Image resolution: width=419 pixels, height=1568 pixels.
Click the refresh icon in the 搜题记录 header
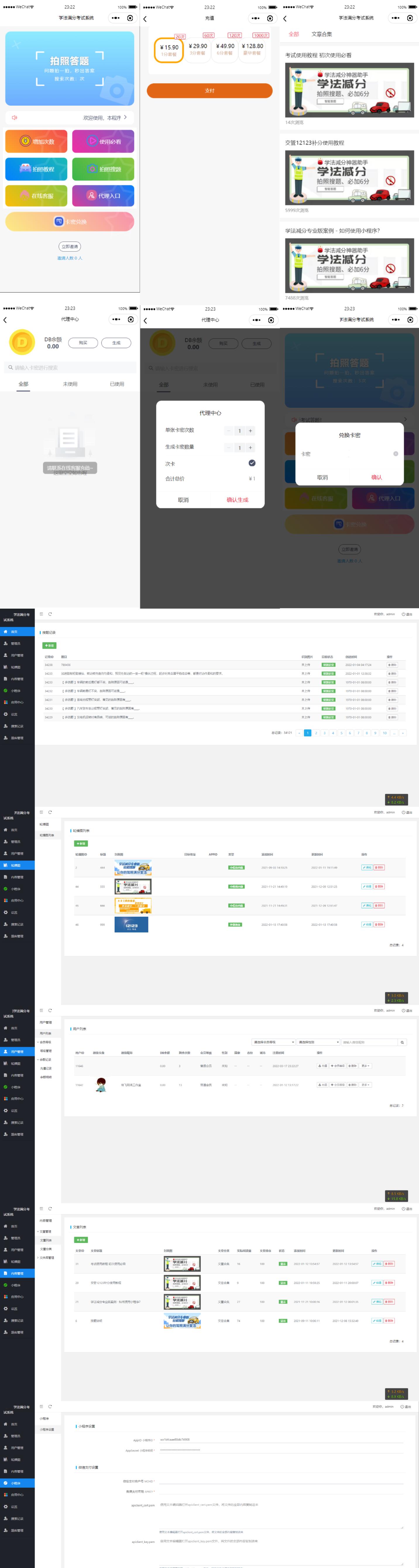[x=50, y=614]
